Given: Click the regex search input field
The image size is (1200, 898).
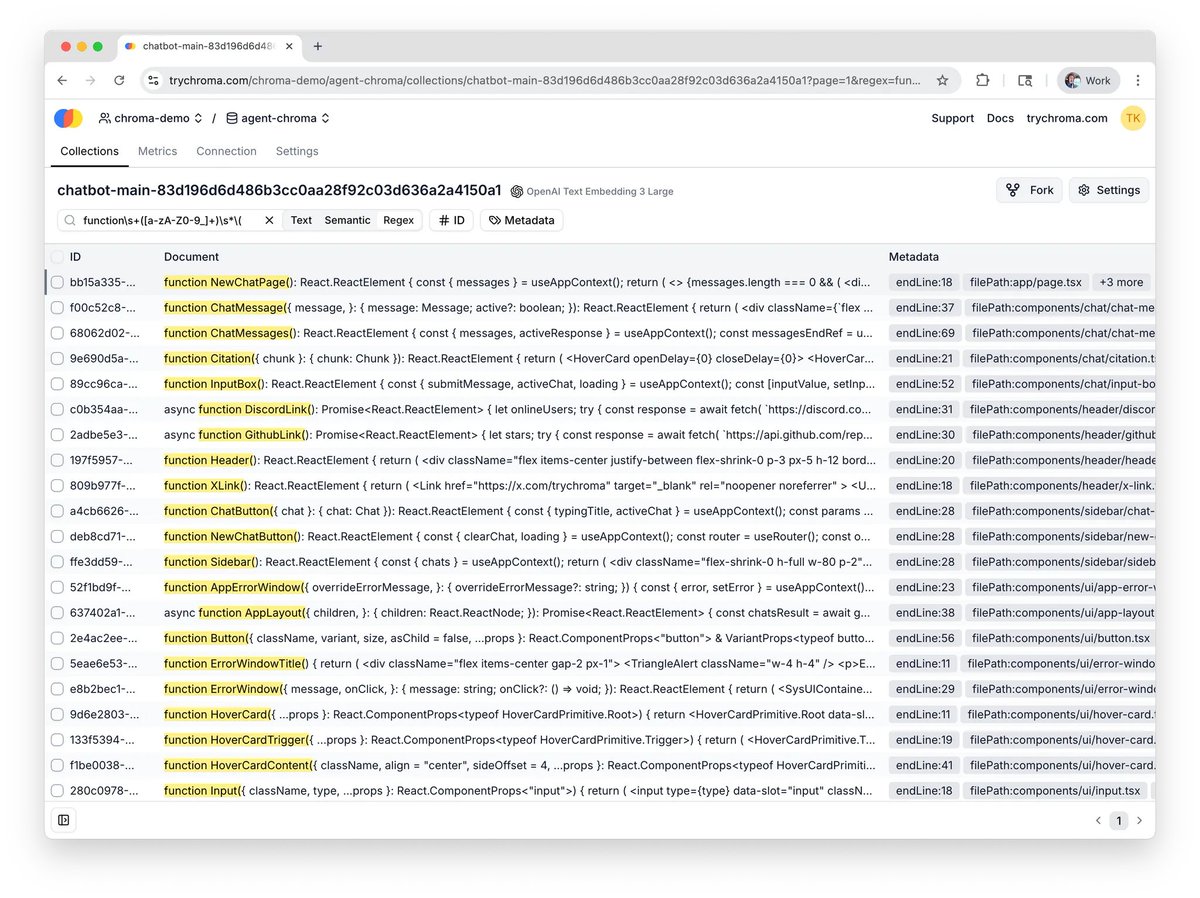Looking at the screenshot, I should coord(170,220).
